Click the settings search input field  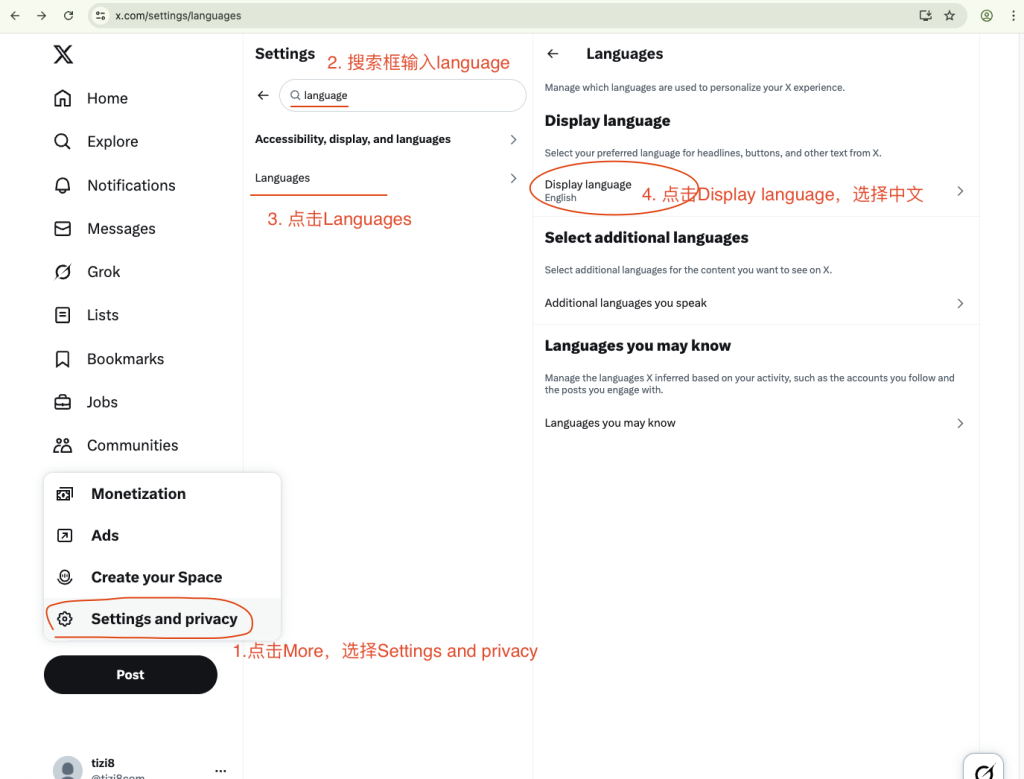[403, 95]
